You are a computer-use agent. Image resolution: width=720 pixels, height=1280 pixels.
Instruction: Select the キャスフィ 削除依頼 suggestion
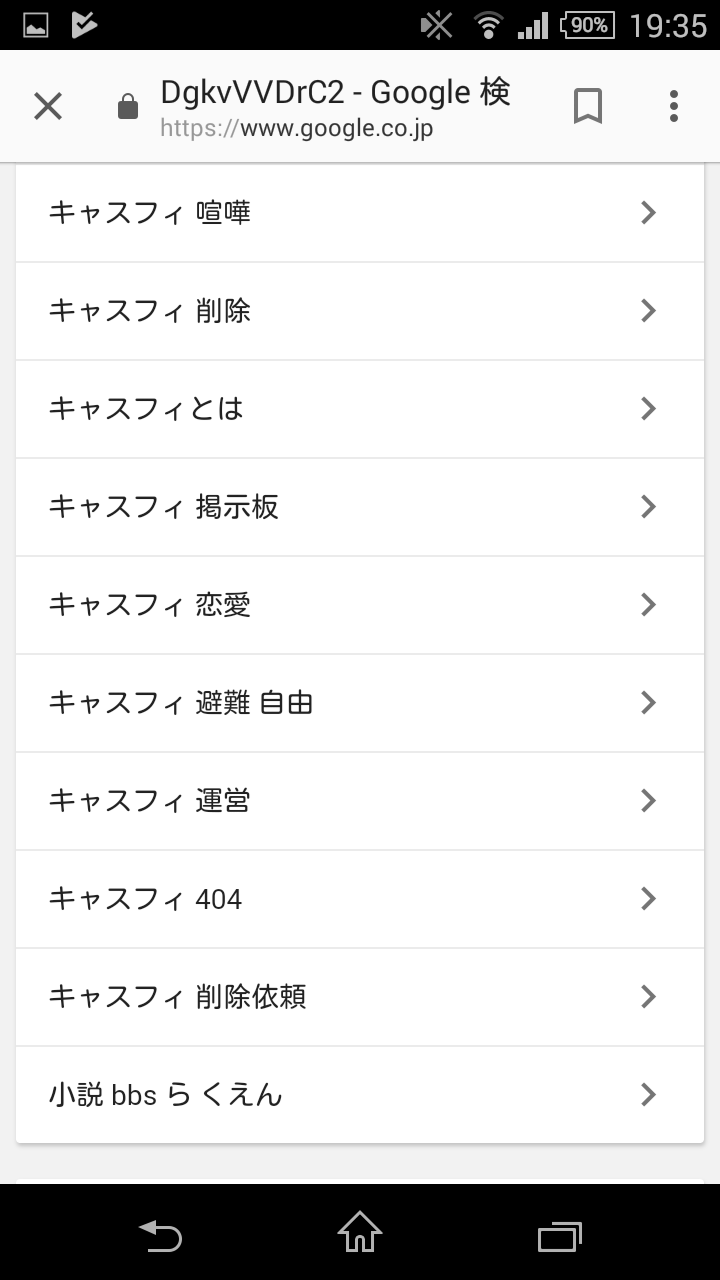pos(177,997)
